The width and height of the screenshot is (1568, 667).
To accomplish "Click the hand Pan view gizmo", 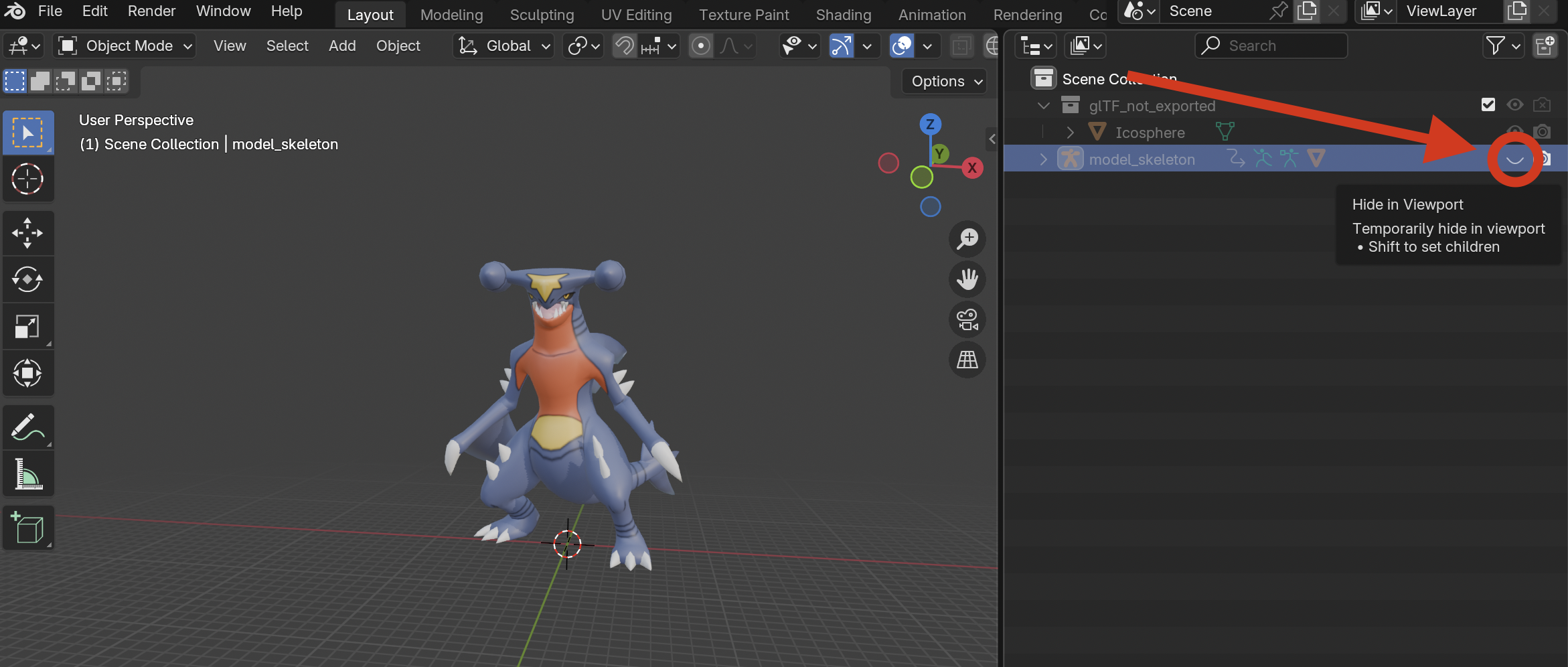I will pyautogui.click(x=967, y=279).
